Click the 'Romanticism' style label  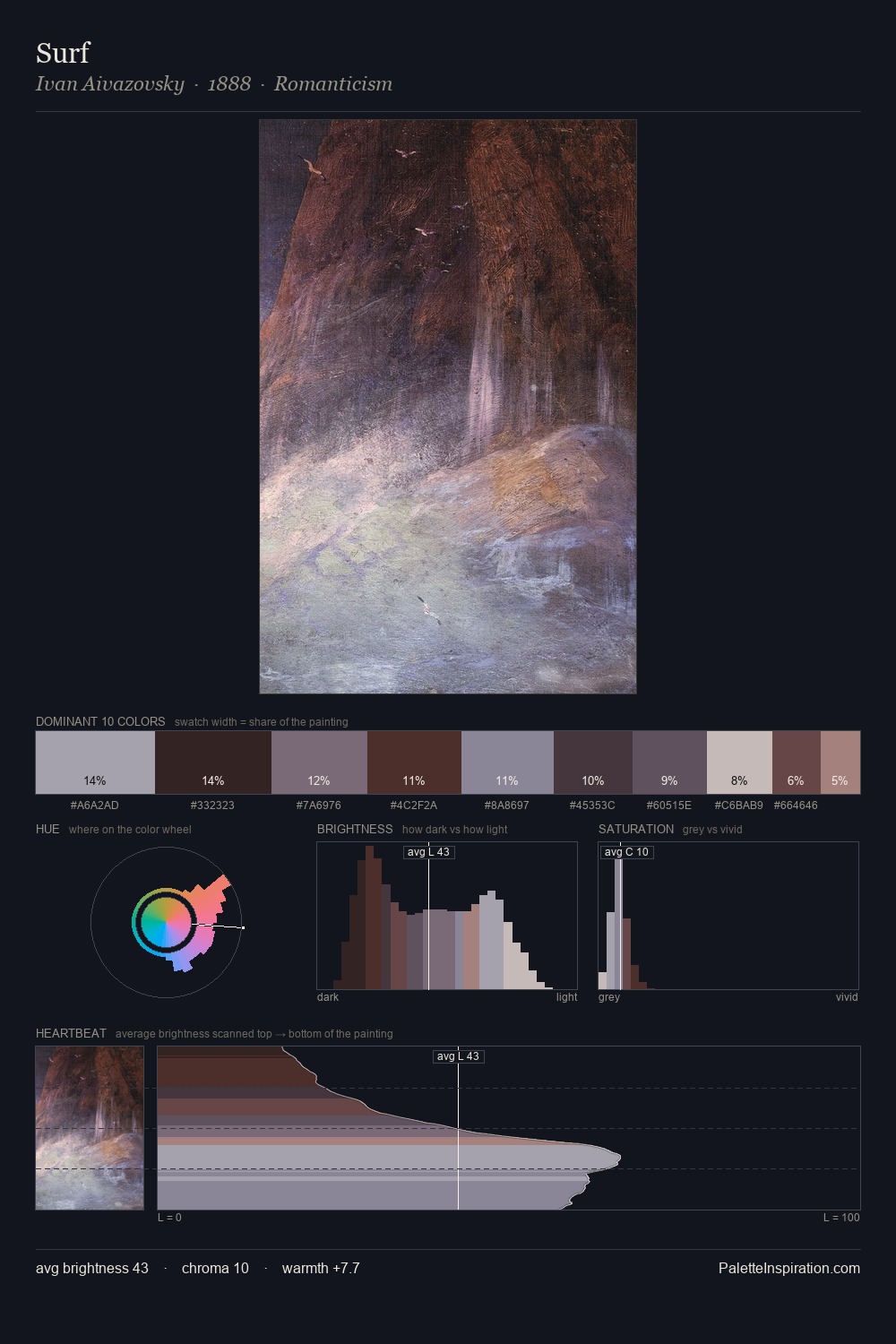click(x=333, y=84)
